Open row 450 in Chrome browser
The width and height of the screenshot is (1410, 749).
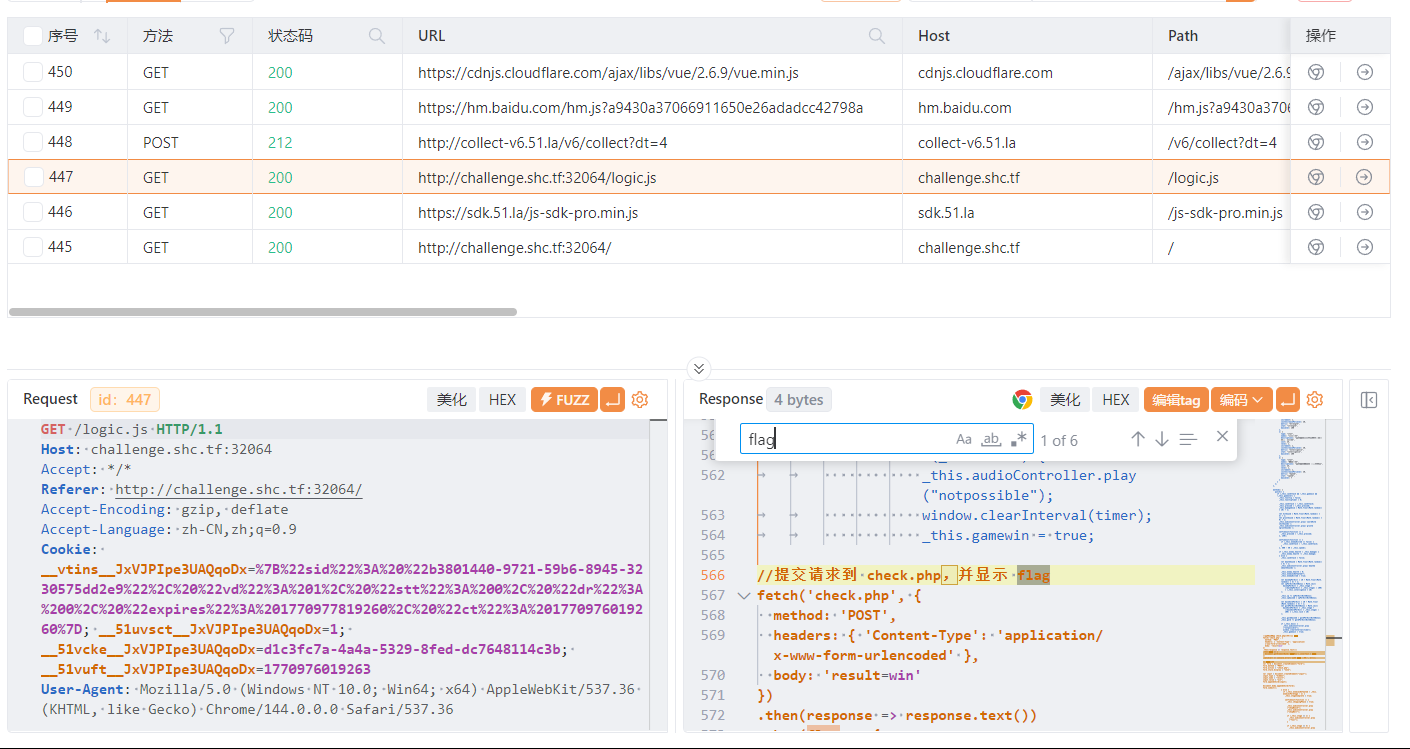[x=1317, y=72]
